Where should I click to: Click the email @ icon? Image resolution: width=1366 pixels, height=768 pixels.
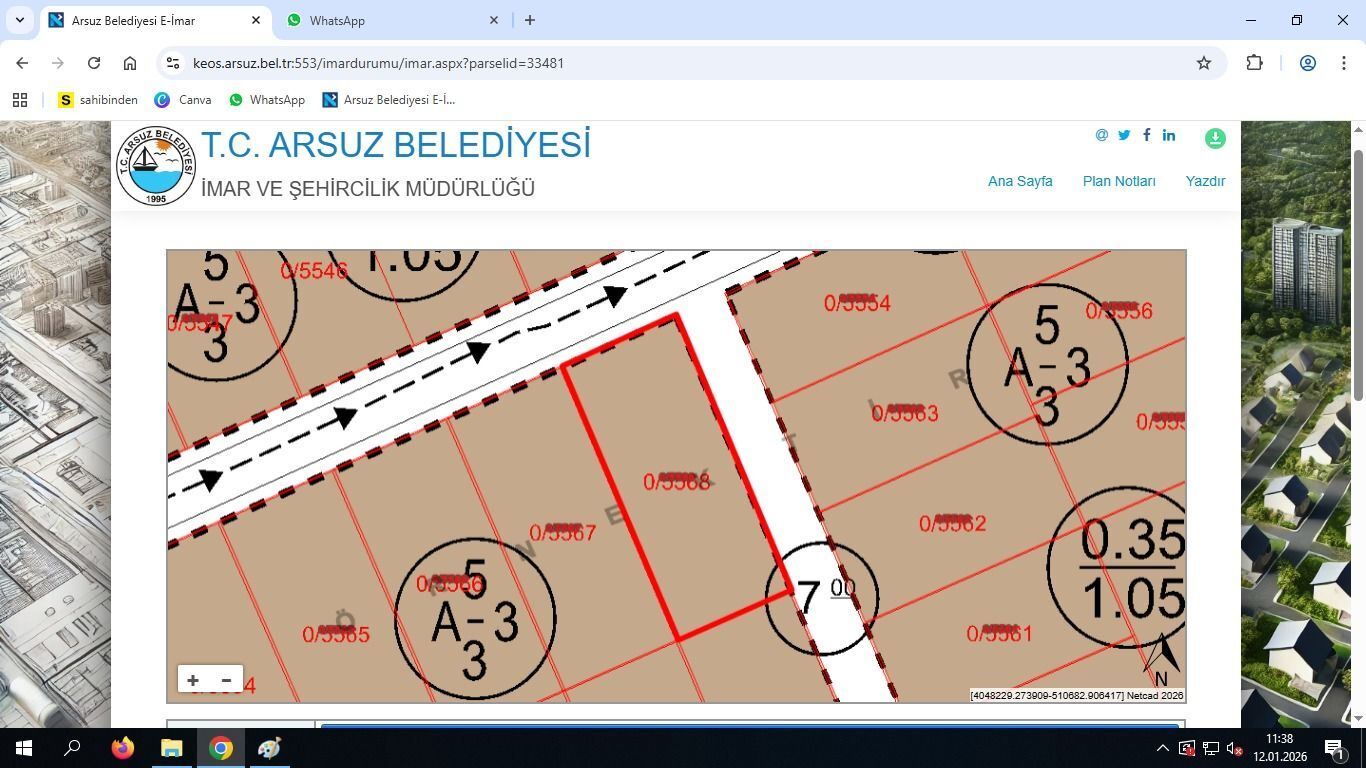[1101, 135]
